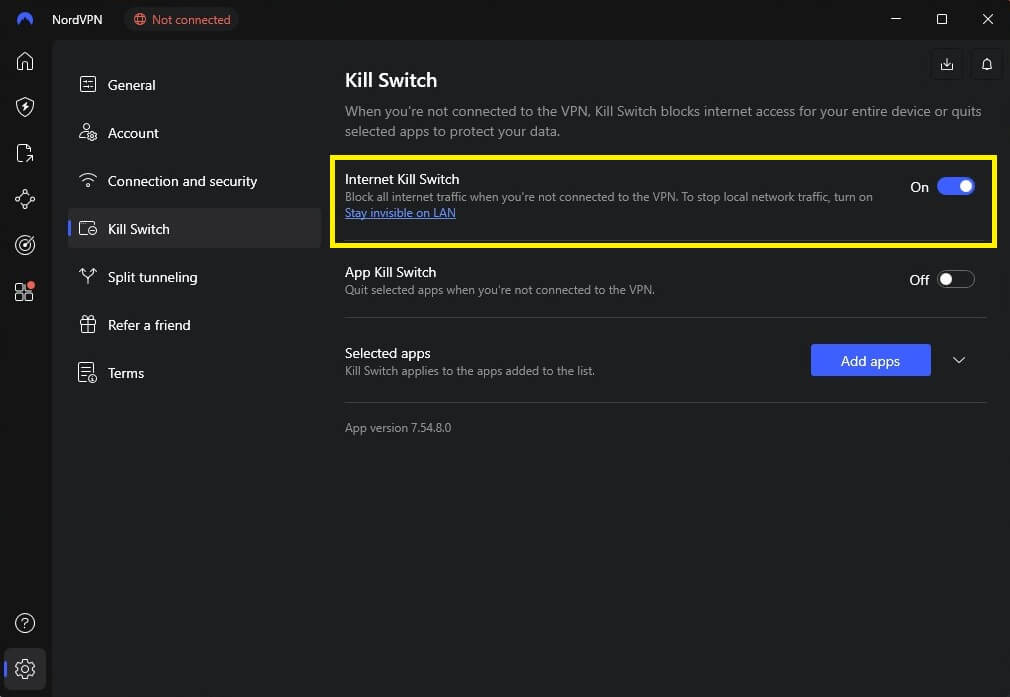Viewport: 1010px width, 697px height.
Task: Open Threat Protection from the sidebar
Action: tap(25, 107)
